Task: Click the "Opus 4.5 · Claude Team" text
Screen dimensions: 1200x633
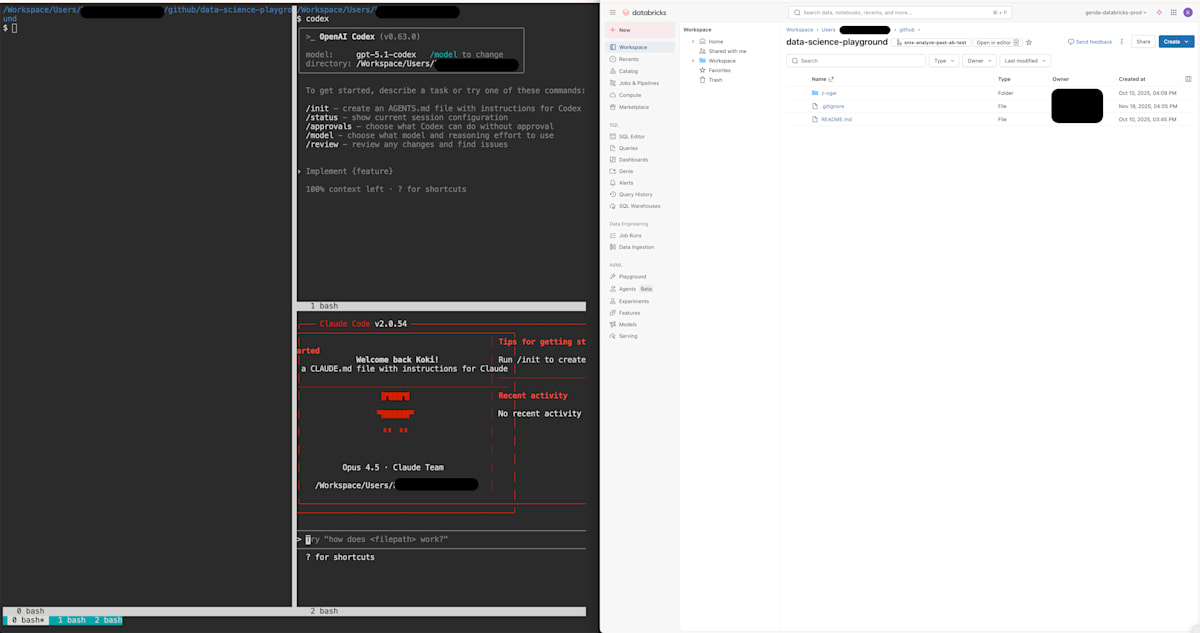Action: tap(393, 467)
